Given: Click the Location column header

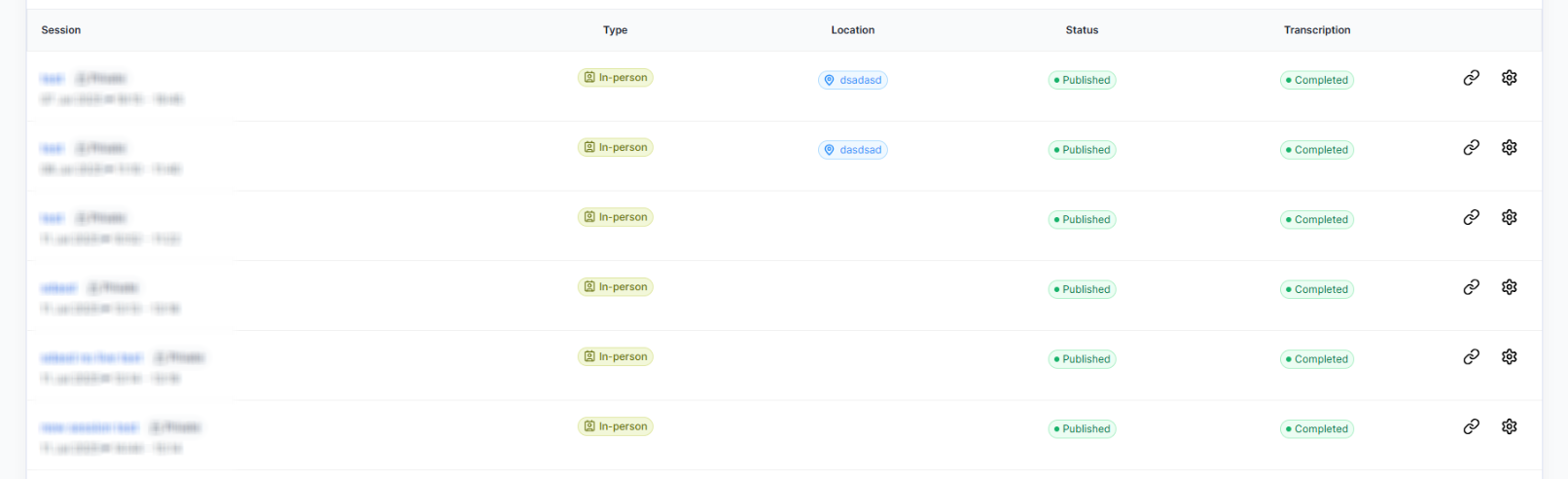Looking at the screenshot, I should pyautogui.click(x=853, y=30).
